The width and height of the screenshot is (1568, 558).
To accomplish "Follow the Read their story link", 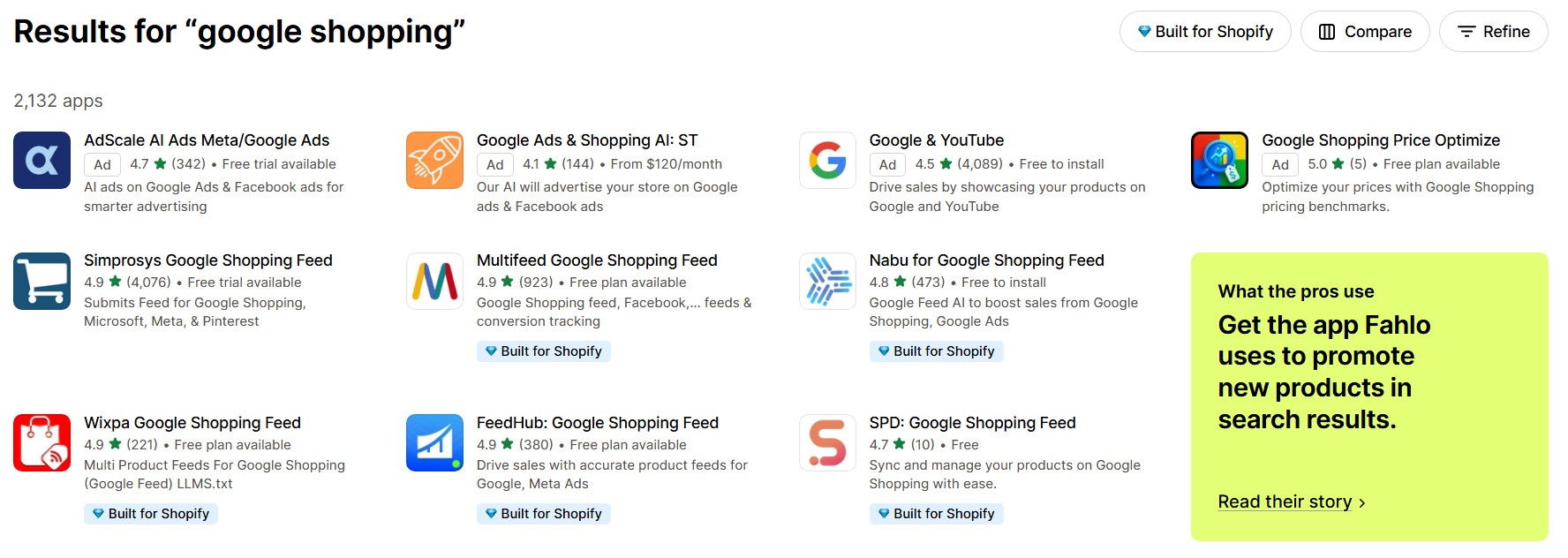I will (1285, 501).
